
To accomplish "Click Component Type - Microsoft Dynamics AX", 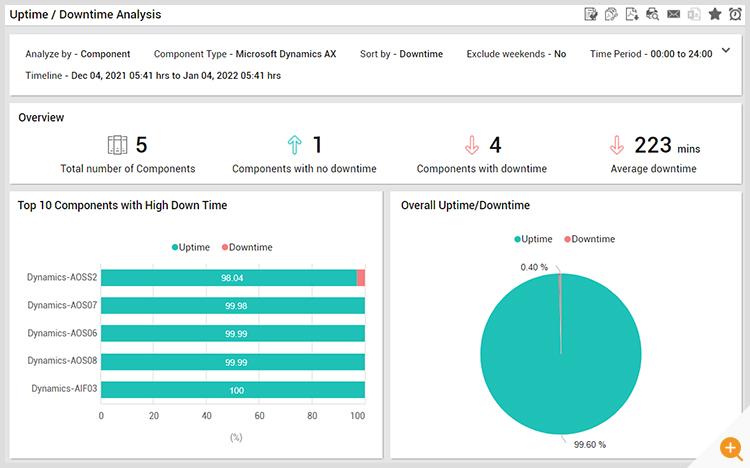I will coord(245,54).
